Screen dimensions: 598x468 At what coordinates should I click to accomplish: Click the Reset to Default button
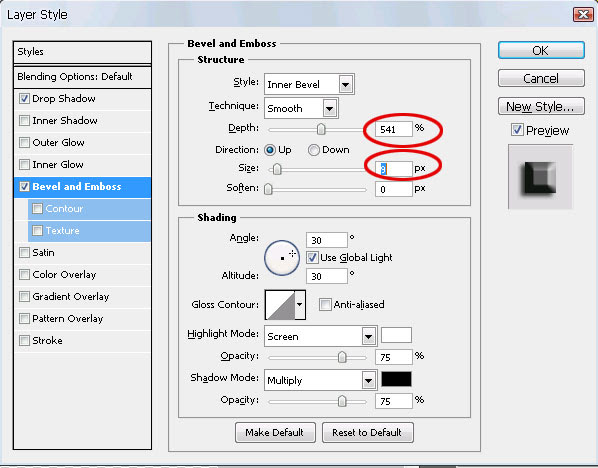click(367, 433)
